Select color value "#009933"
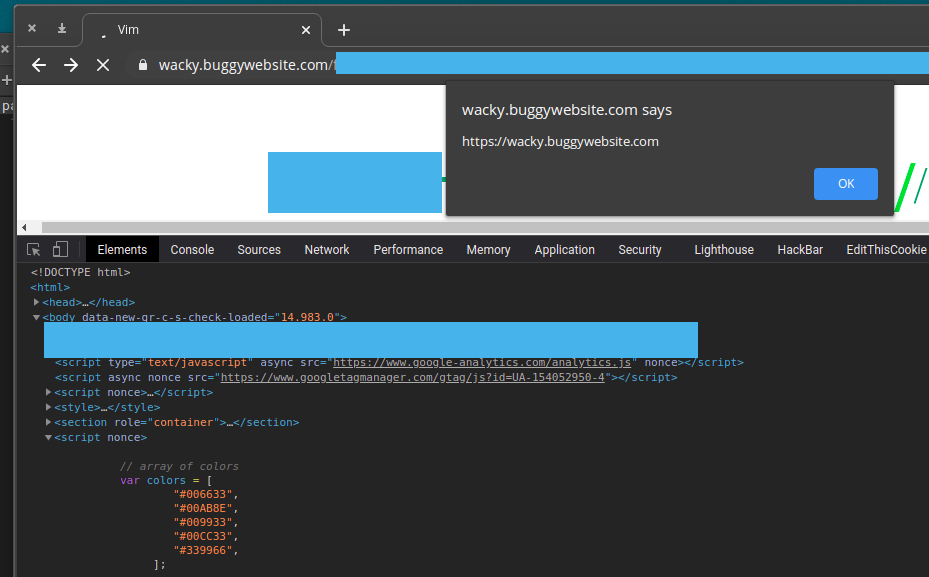Viewport: 929px width, 577px height. (x=203, y=522)
